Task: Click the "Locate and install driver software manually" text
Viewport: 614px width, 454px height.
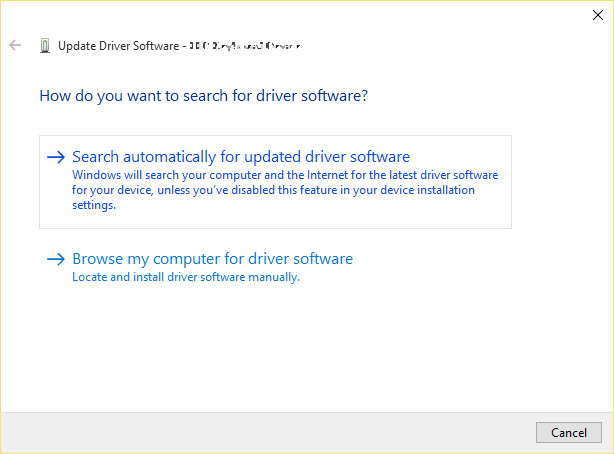Action: pyautogui.click(x=186, y=277)
